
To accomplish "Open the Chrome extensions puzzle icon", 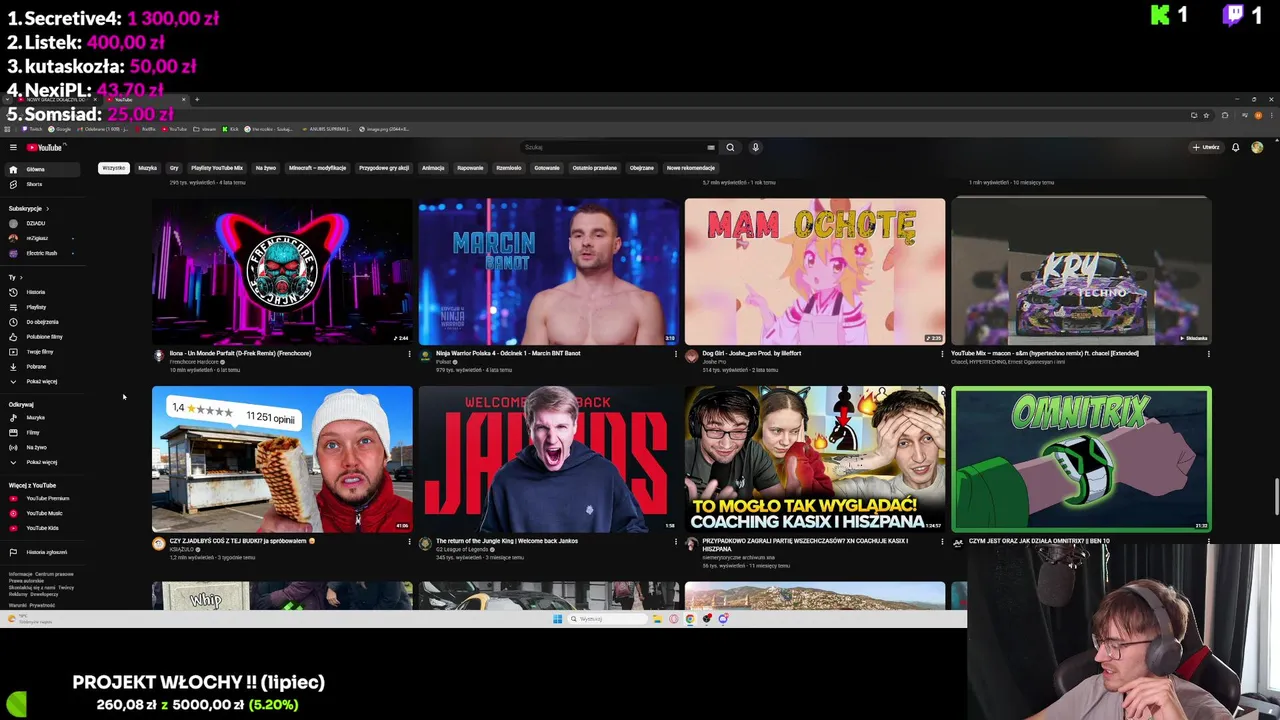I will [1225, 115].
